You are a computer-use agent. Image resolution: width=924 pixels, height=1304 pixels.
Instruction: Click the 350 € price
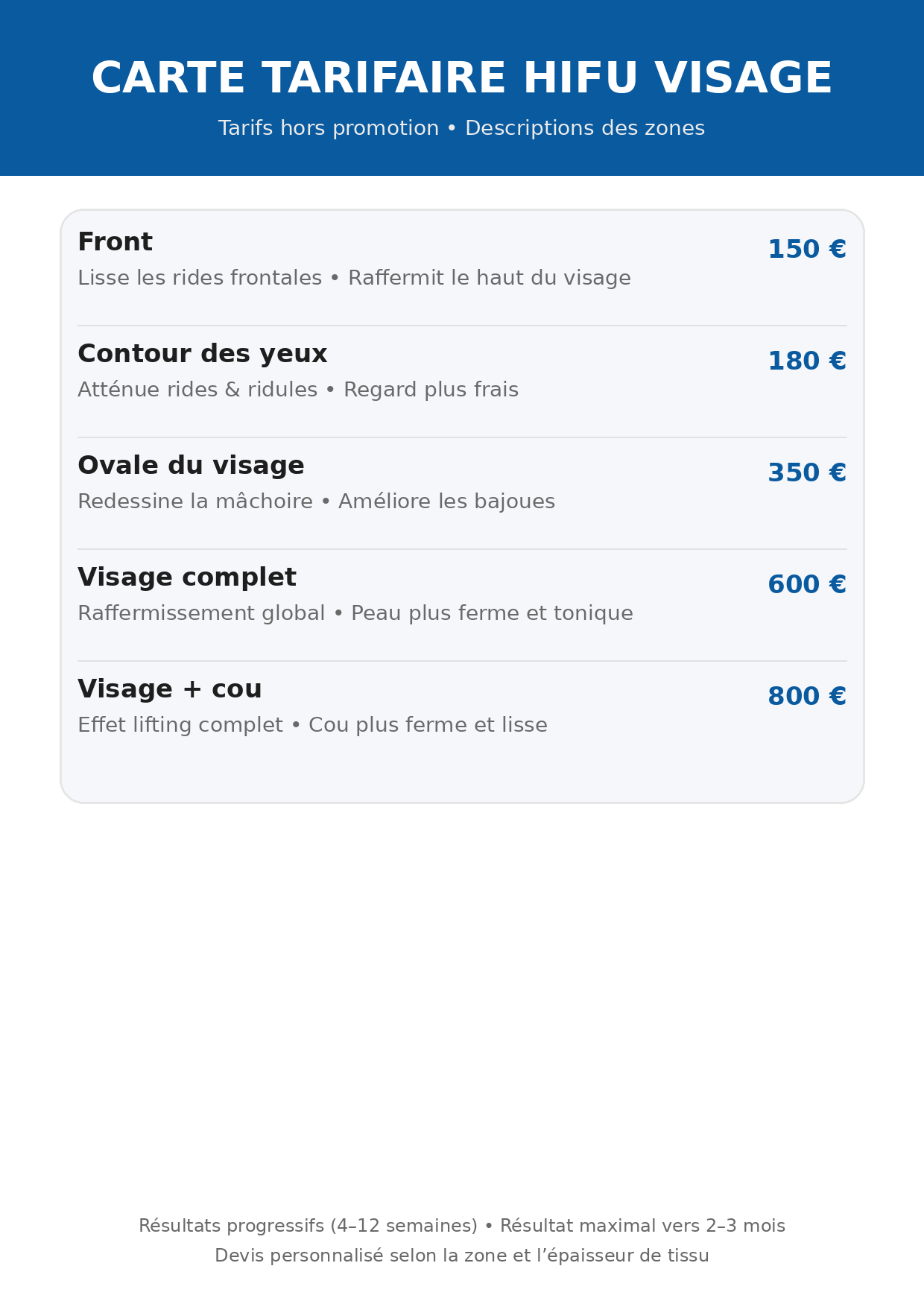[806, 472]
